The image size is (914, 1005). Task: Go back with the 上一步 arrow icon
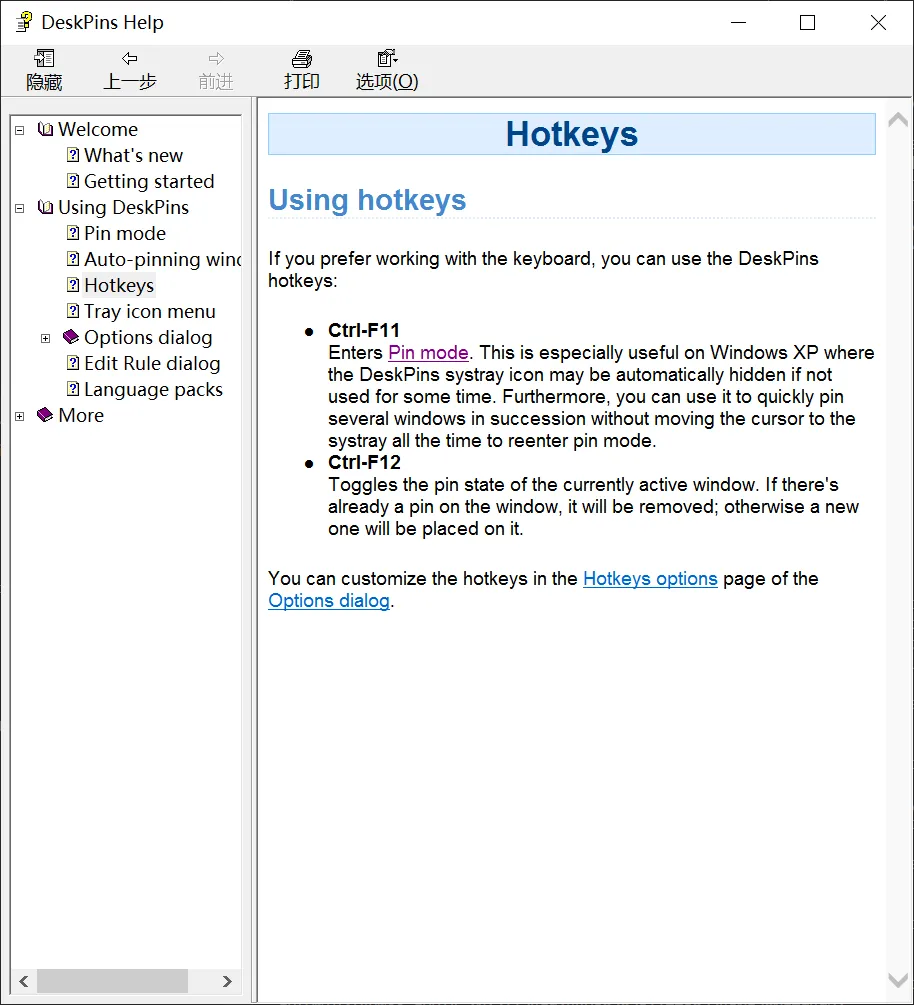tap(129, 59)
